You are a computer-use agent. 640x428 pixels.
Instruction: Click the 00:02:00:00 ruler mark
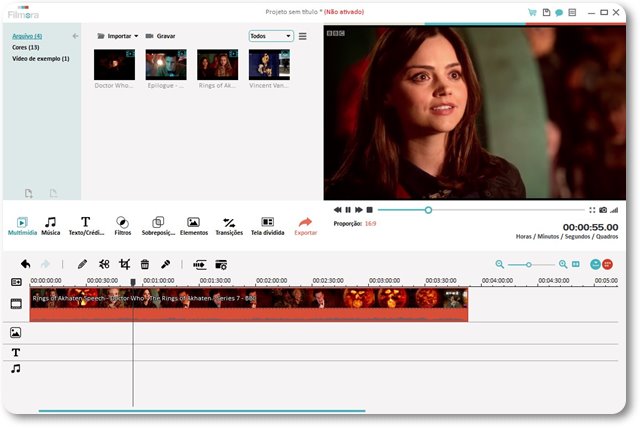pyautogui.click(x=271, y=281)
